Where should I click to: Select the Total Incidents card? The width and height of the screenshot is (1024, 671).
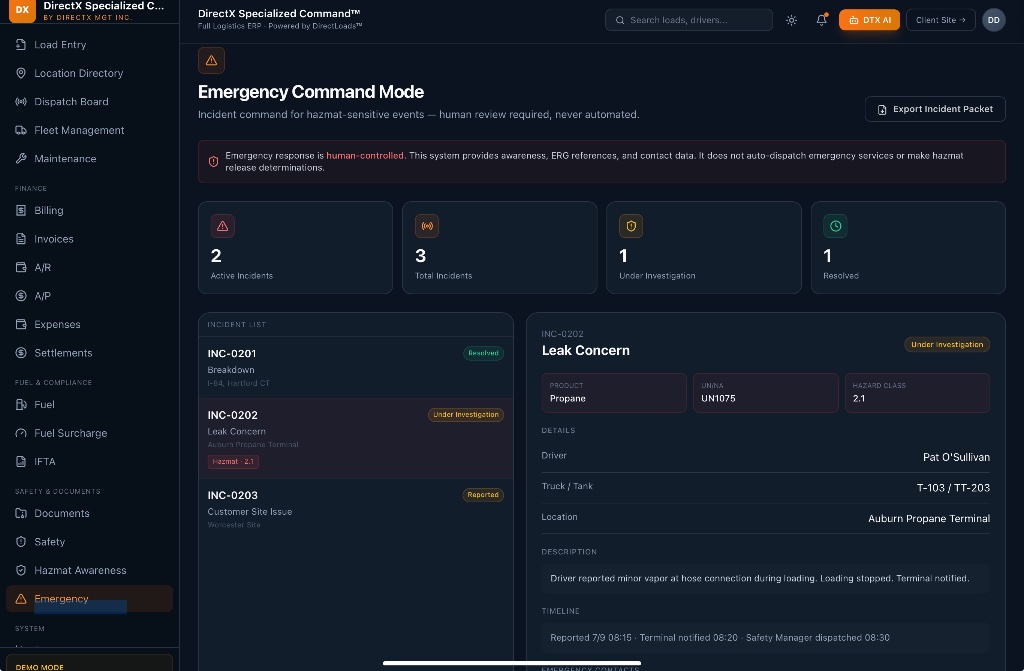click(500, 248)
